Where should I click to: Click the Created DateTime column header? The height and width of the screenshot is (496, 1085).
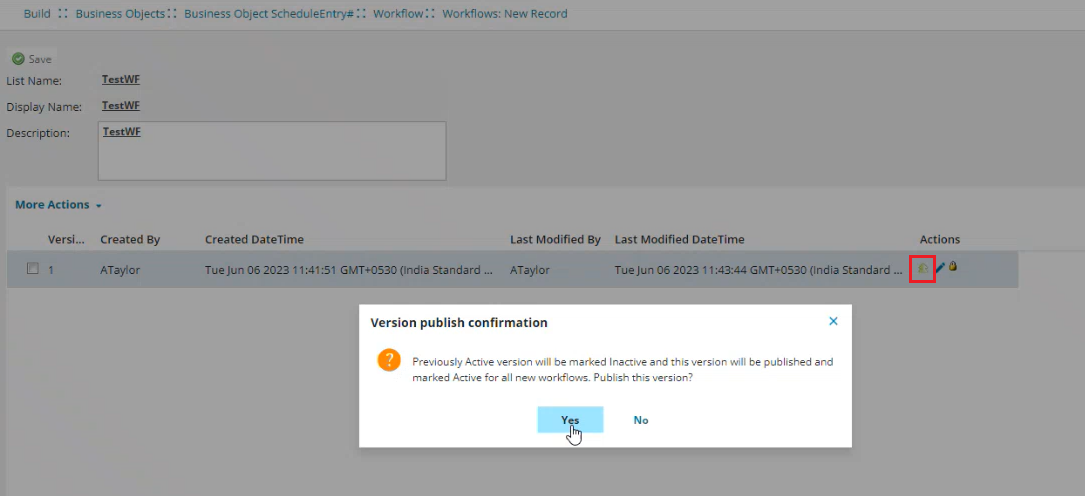coord(254,239)
